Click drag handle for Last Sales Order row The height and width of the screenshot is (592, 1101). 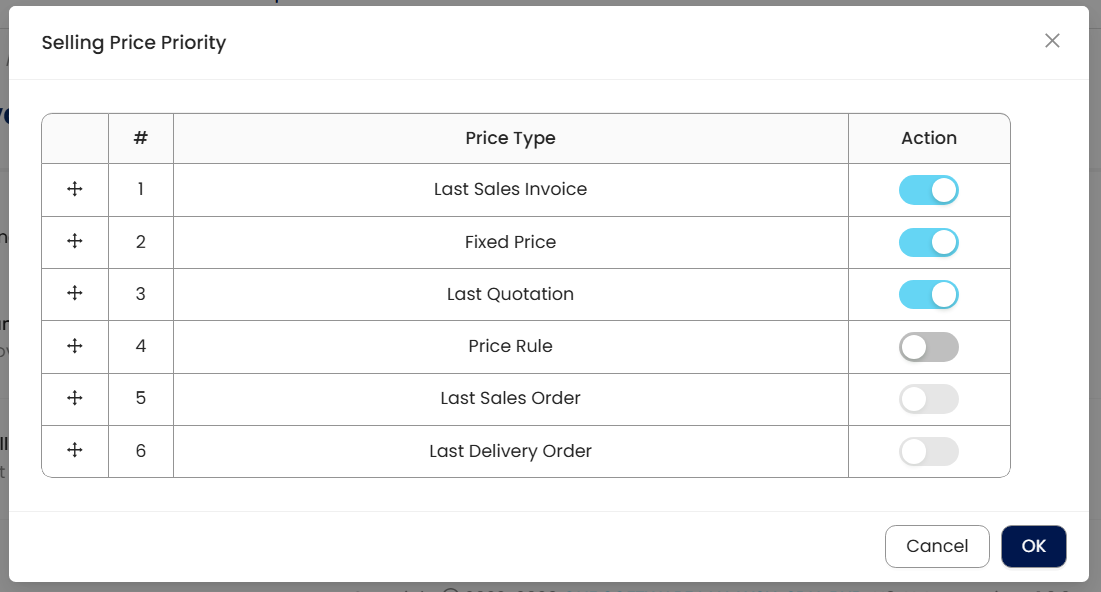click(74, 398)
